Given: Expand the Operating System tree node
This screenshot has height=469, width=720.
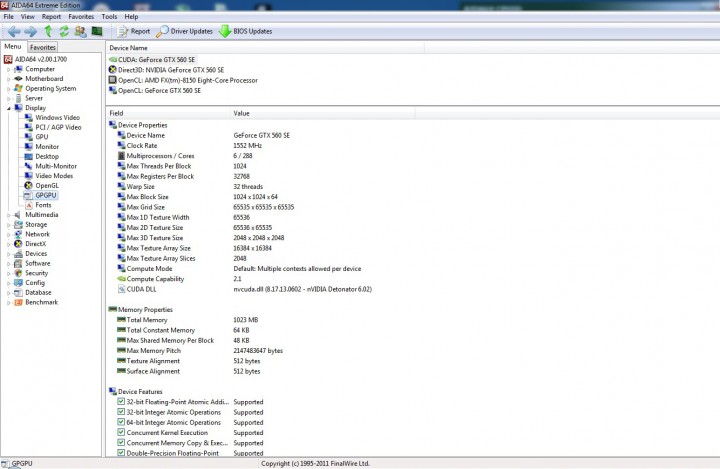Looking at the screenshot, I should (x=8, y=89).
